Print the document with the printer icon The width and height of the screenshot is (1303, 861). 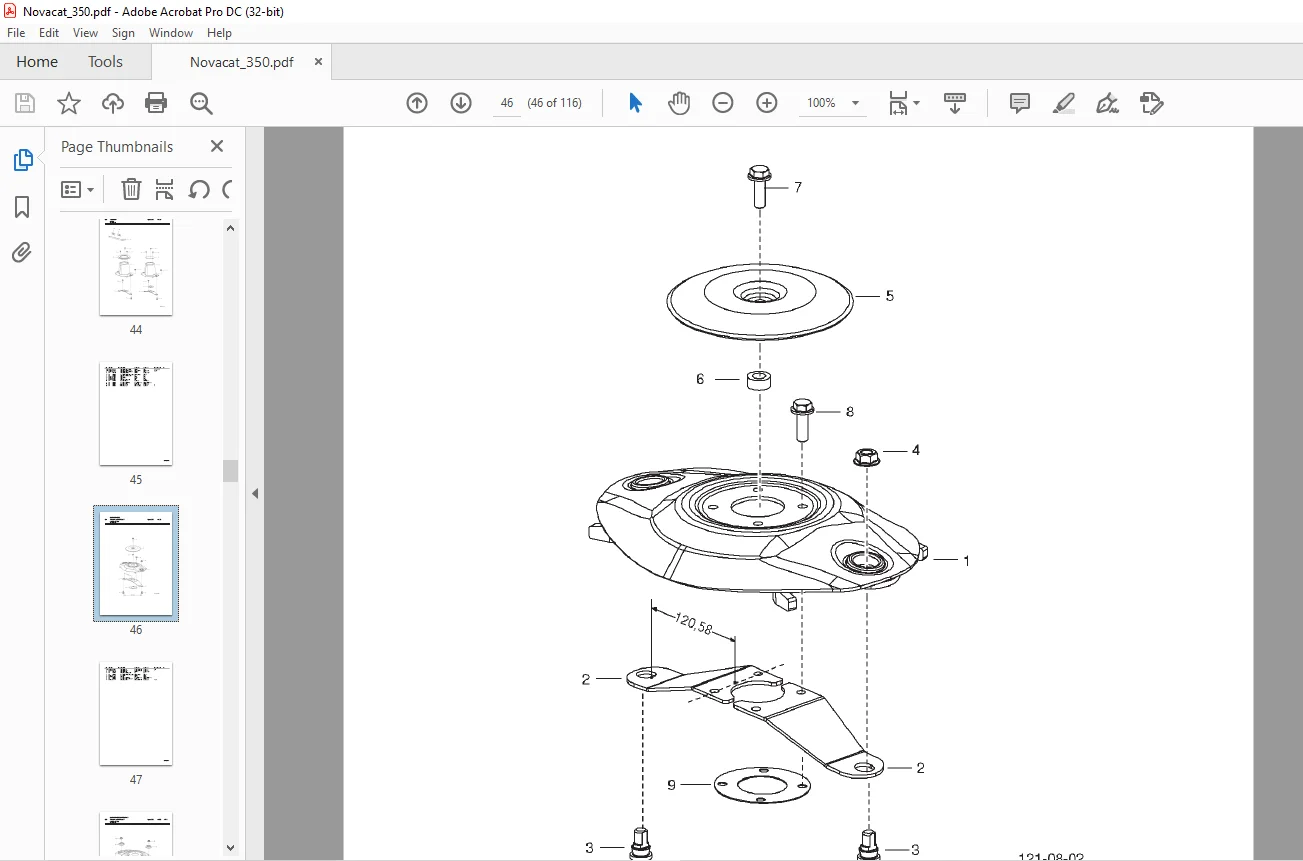click(x=156, y=103)
